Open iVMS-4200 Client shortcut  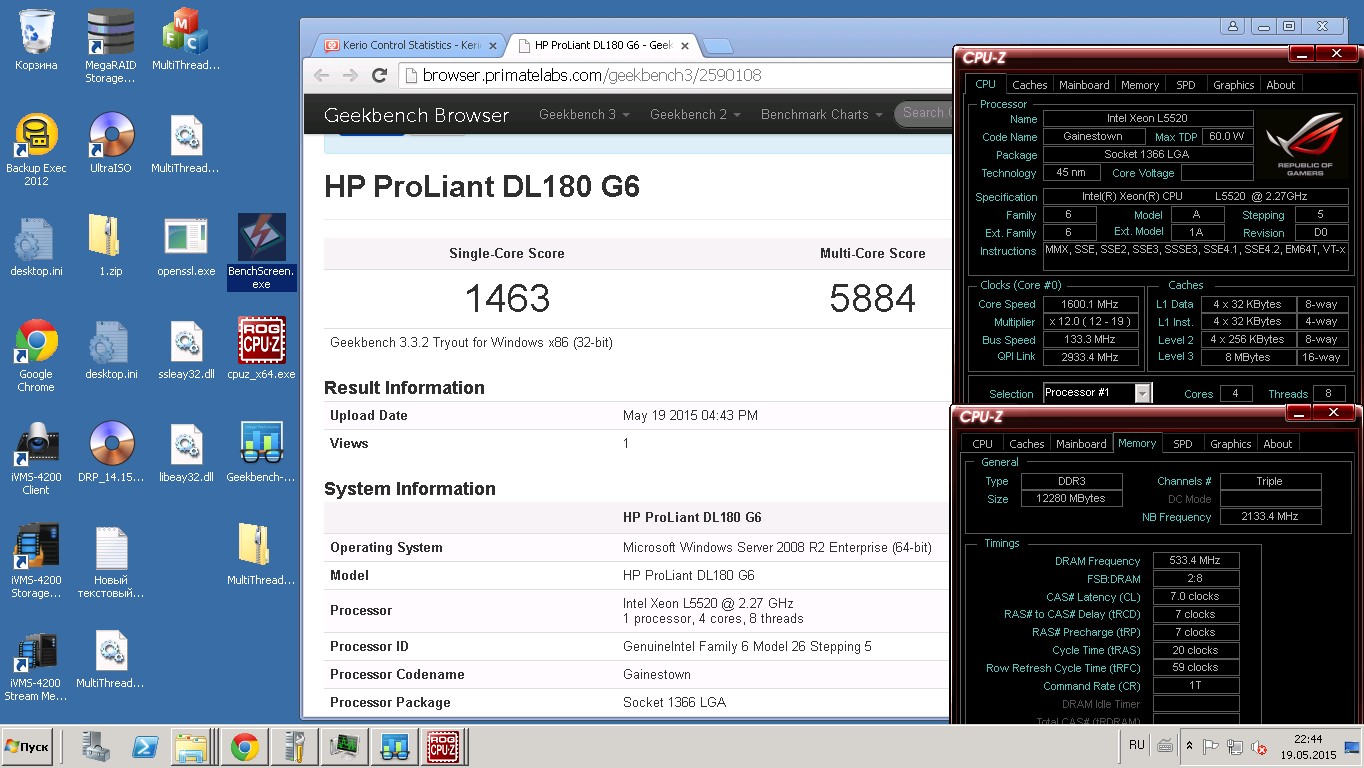[x=36, y=458]
